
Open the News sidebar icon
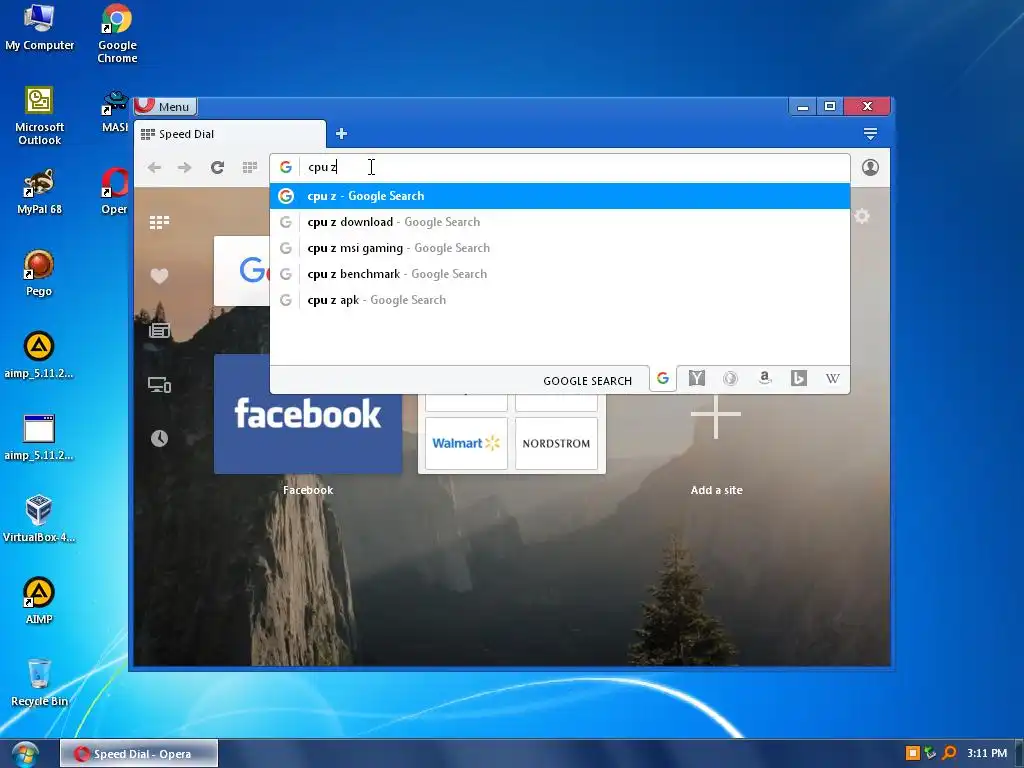coord(159,330)
